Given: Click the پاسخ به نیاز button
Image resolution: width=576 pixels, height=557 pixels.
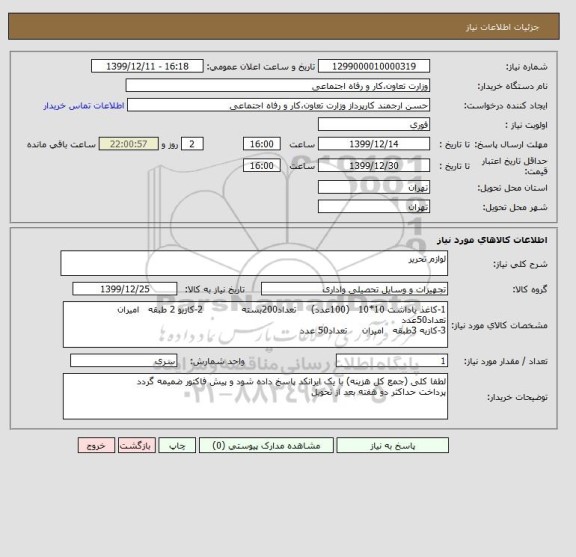Looking at the screenshot, I should [392, 445].
